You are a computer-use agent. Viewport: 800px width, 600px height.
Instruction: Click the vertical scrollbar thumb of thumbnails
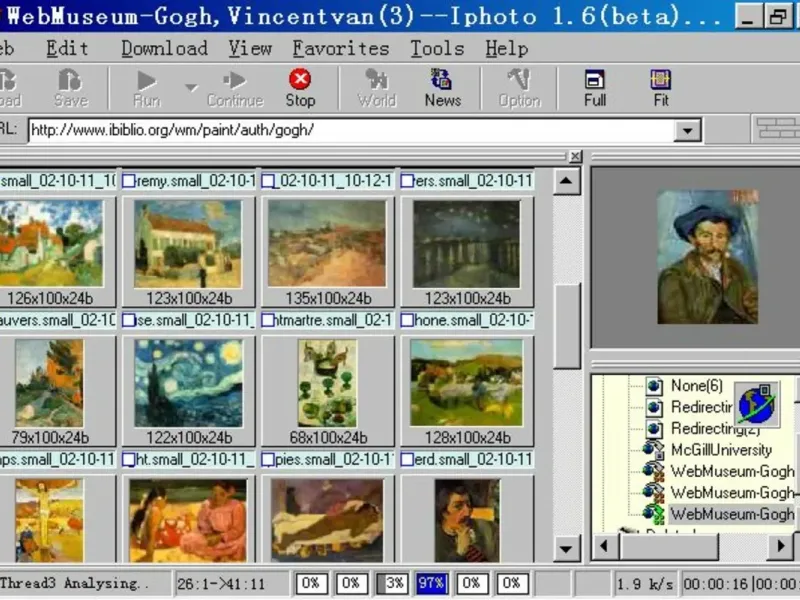567,326
